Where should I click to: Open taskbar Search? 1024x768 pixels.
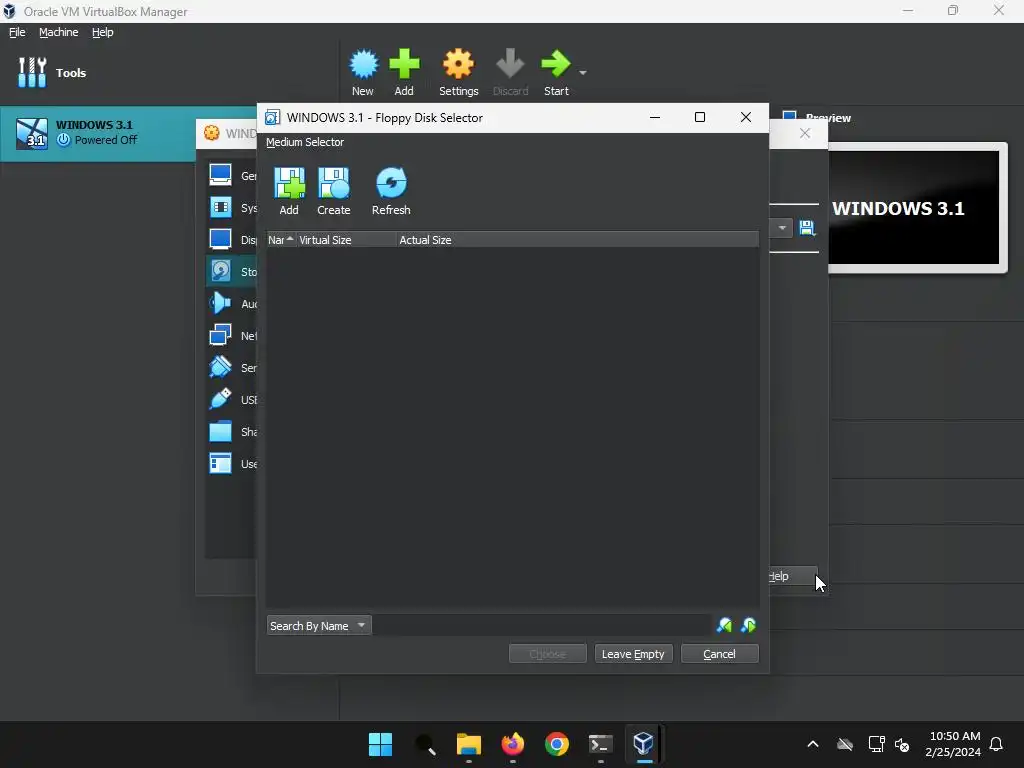[x=424, y=744]
